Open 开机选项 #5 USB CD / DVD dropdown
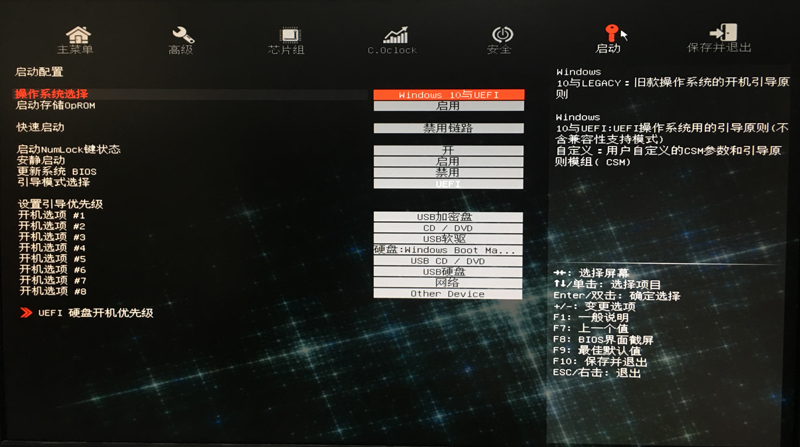Image resolution: width=800 pixels, height=447 pixels. point(448,261)
